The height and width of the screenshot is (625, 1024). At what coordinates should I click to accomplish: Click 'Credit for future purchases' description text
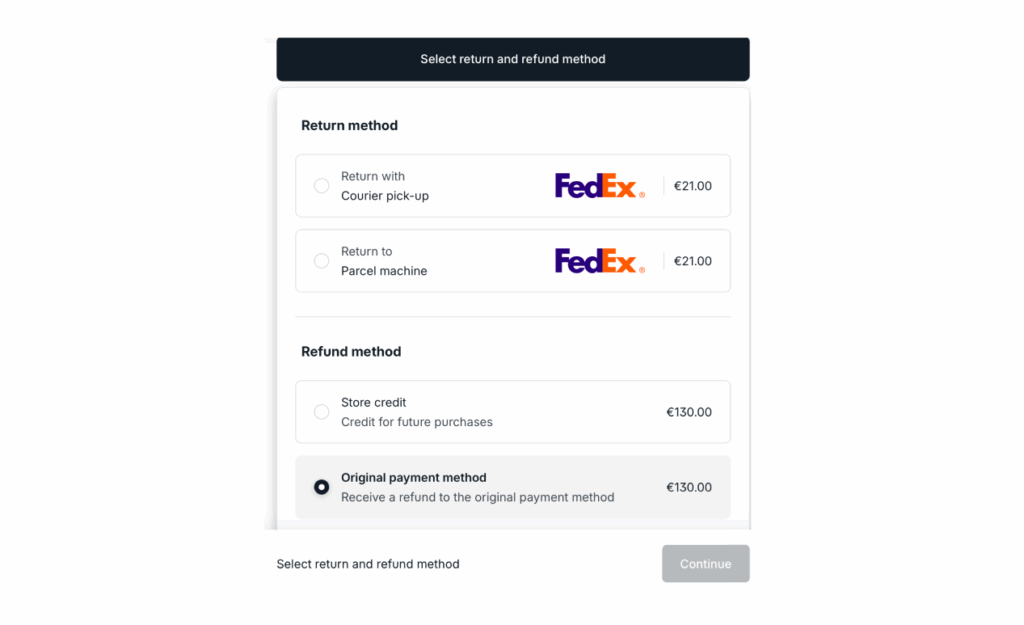pos(416,422)
